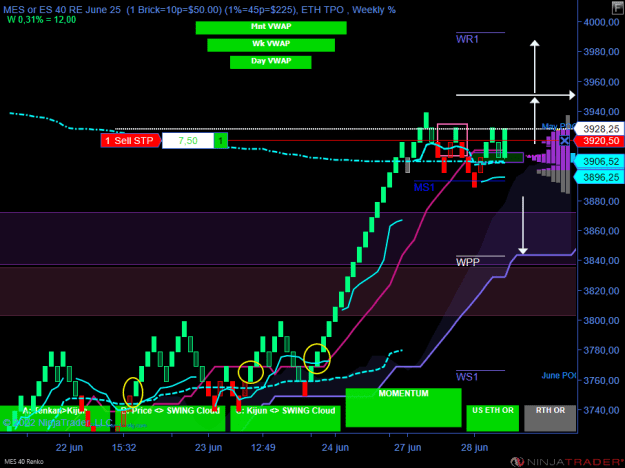
Task: Click the Kijun <> SWING Cloud label
Action: (285, 411)
